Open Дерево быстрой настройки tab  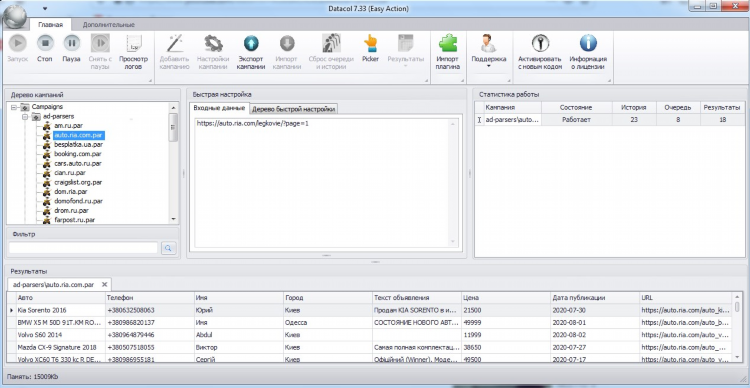(294, 109)
